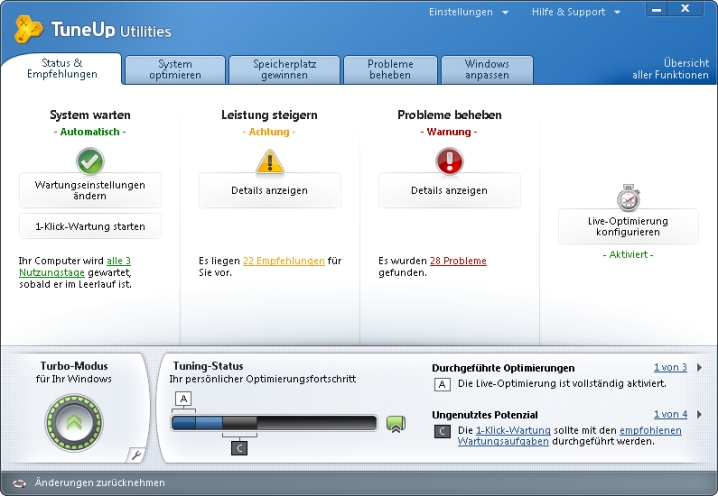The image size is (718, 496).
Task: Click the yellow warning triangle icon
Action: click(x=270, y=160)
